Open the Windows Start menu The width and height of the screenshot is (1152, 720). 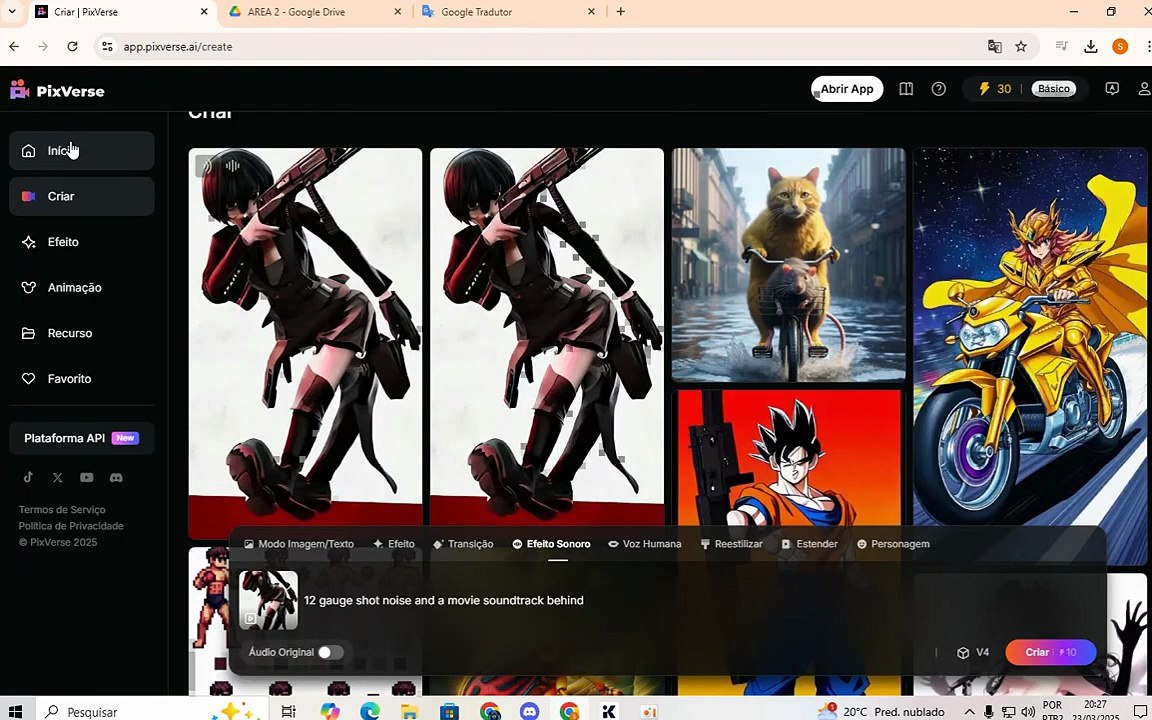(x=15, y=711)
